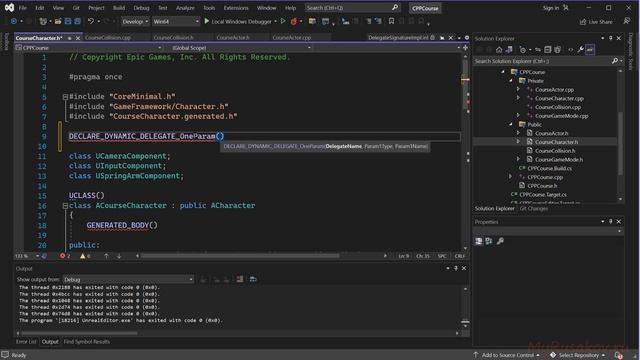Image resolution: width=640 pixels, height=360 pixels.
Task: Click the Save All icon
Action: (77, 21)
